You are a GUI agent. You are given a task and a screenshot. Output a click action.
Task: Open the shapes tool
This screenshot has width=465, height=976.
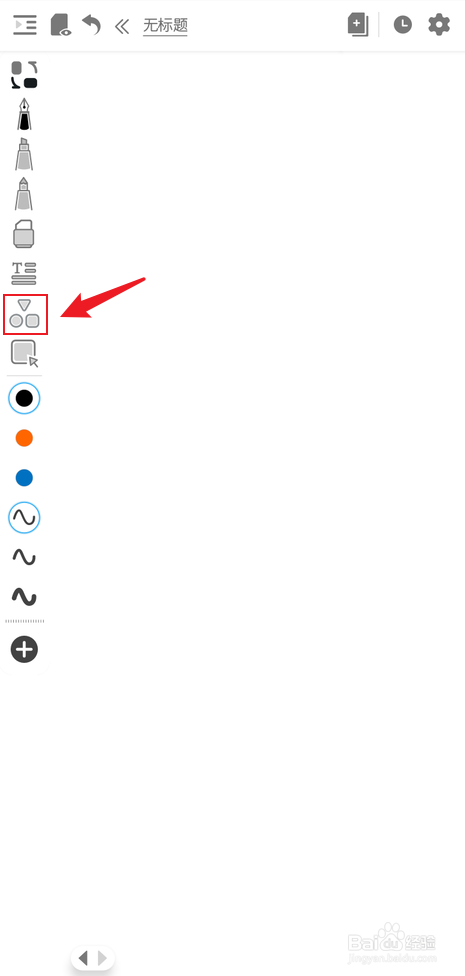click(25, 314)
